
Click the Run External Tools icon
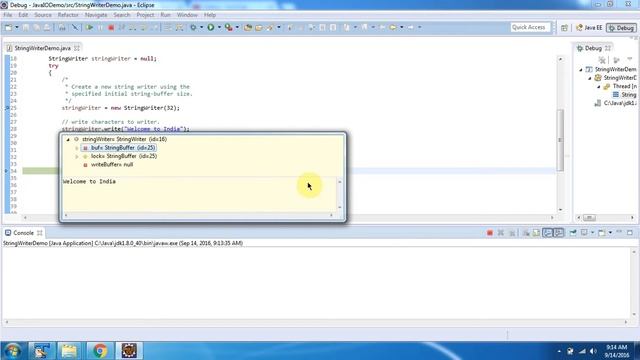(x=229, y=27)
